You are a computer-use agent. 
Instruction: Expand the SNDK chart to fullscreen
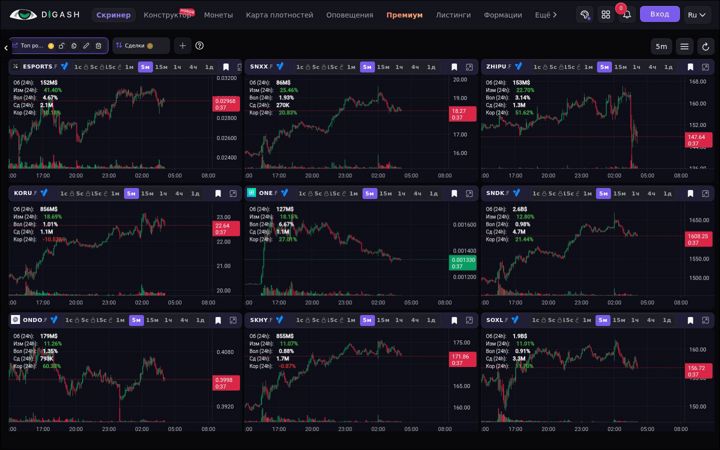tap(705, 194)
